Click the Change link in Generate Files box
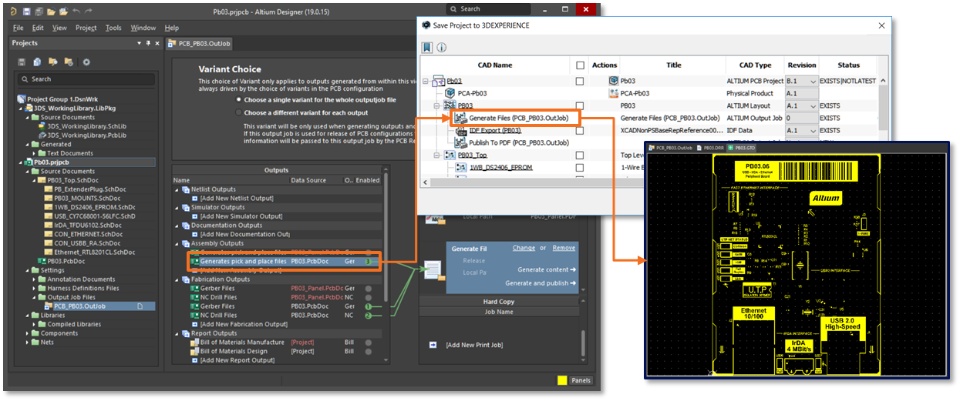The width and height of the screenshot is (960, 401). click(x=523, y=248)
